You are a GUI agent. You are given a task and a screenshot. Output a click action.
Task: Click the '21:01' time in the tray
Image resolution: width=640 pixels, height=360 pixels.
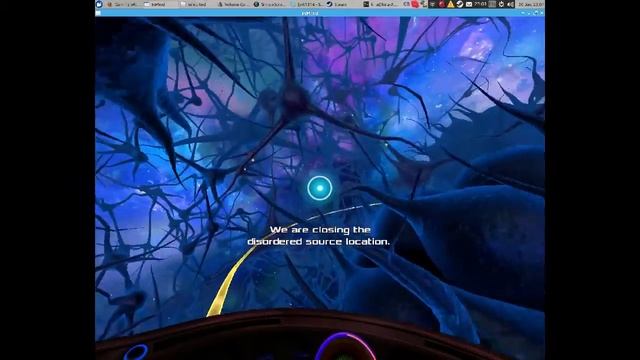[x=480, y=4]
